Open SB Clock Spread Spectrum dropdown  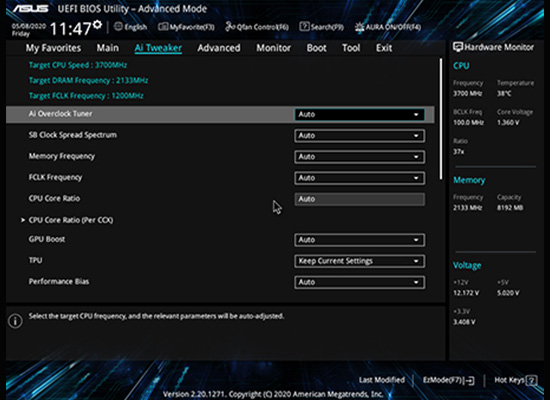360,136
